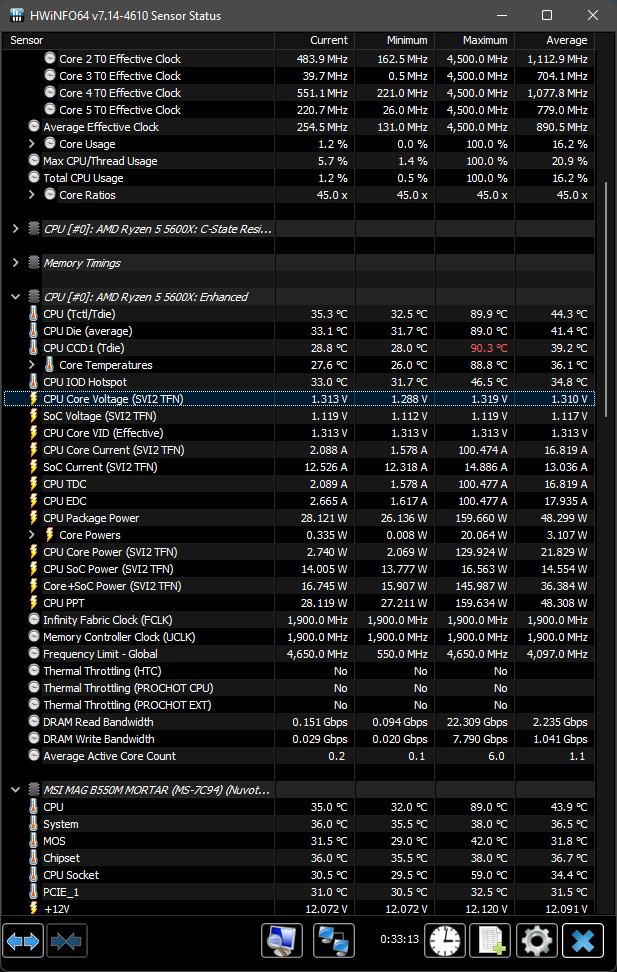Collapse the AMD Ryzen 5 5600X Enhanced group

(15, 297)
